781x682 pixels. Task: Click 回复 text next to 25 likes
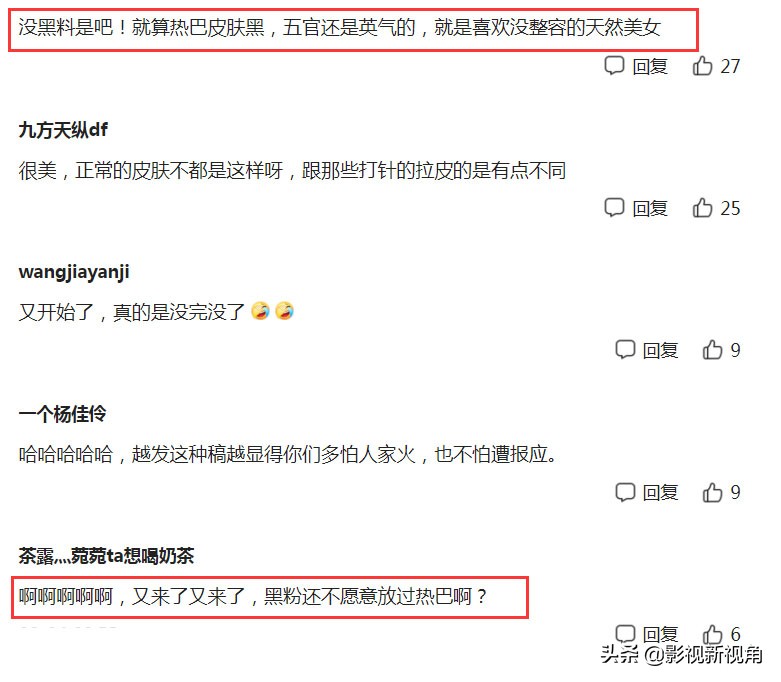click(x=650, y=208)
